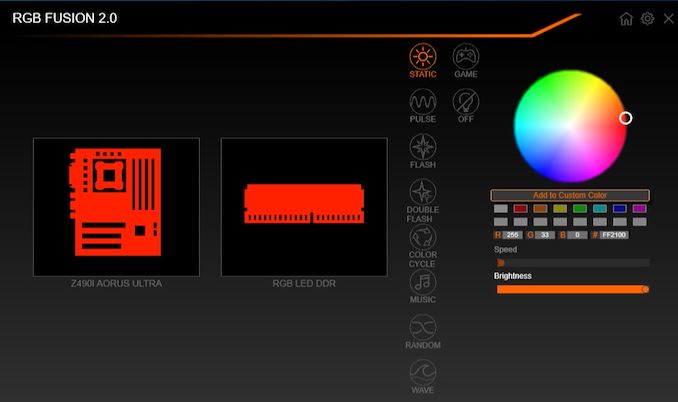Image resolution: width=678 pixels, height=402 pixels.
Task: Click Add to Custom Color button
Action: (x=570, y=195)
